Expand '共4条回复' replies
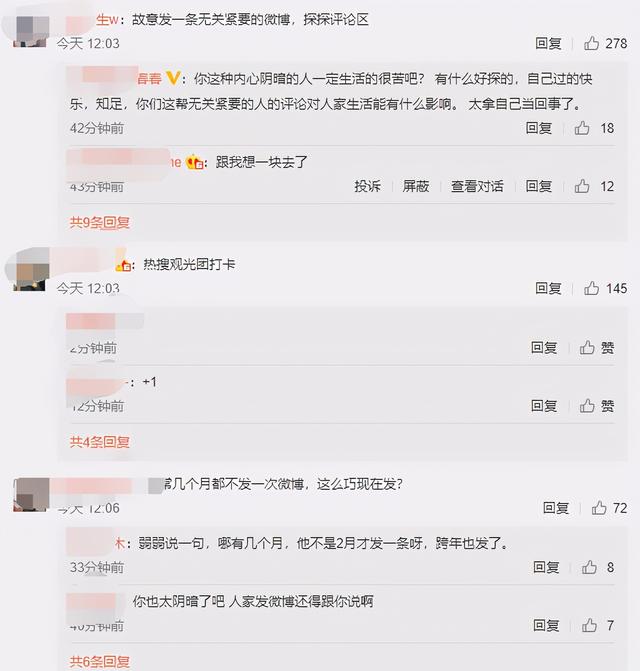The width and height of the screenshot is (640, 671). click(100, 441)
